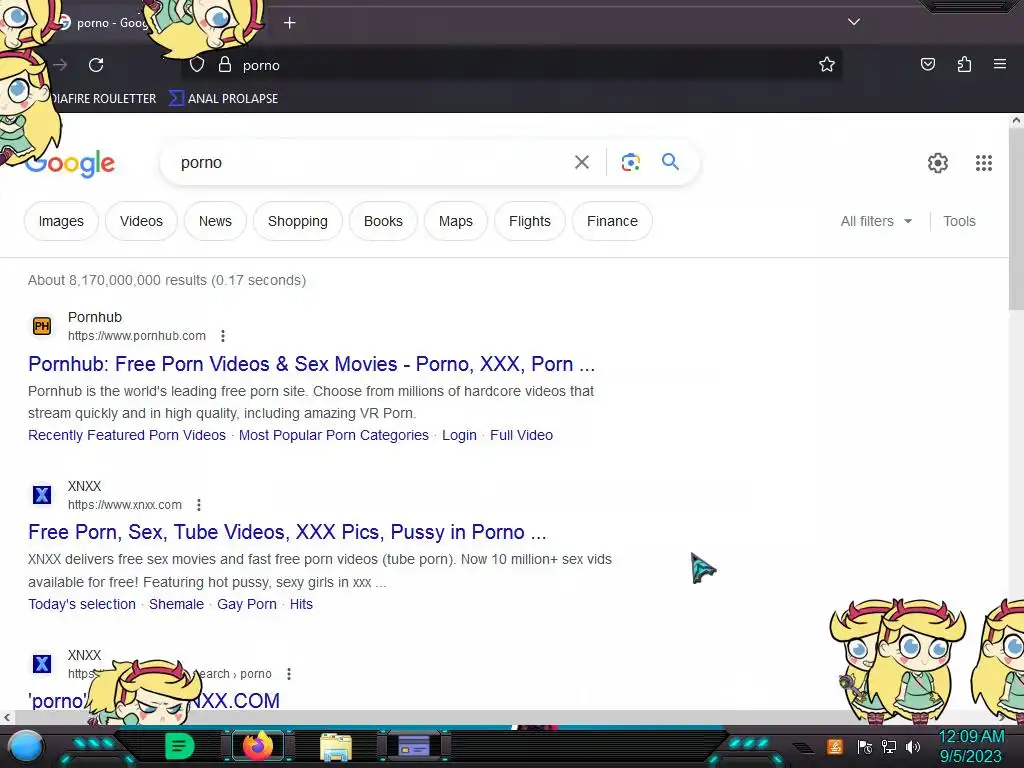
Task: Click the orange PH favicon
Action: pyautogui.click(x=42, y=326)
